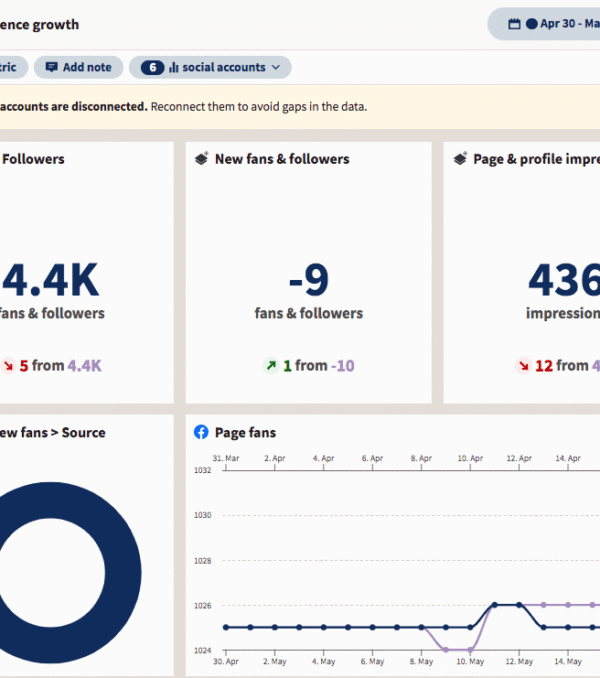The height and width of the screenshot is (678, 600).
Task: Click the red down arrow beside 12 from
Action: coord(523,366)
